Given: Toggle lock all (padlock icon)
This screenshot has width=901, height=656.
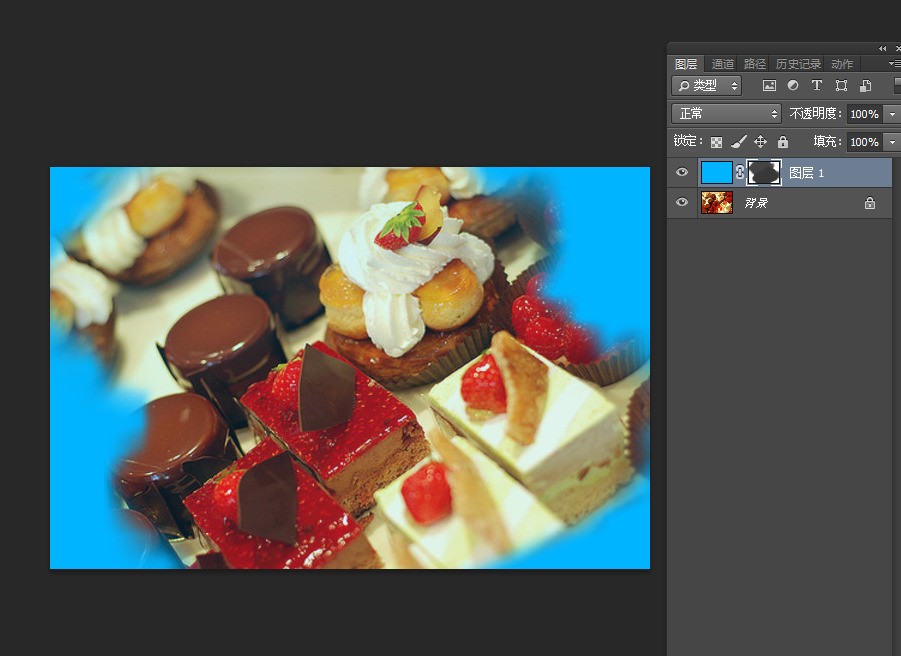Looking at the screenshot, I should [783, 141].
